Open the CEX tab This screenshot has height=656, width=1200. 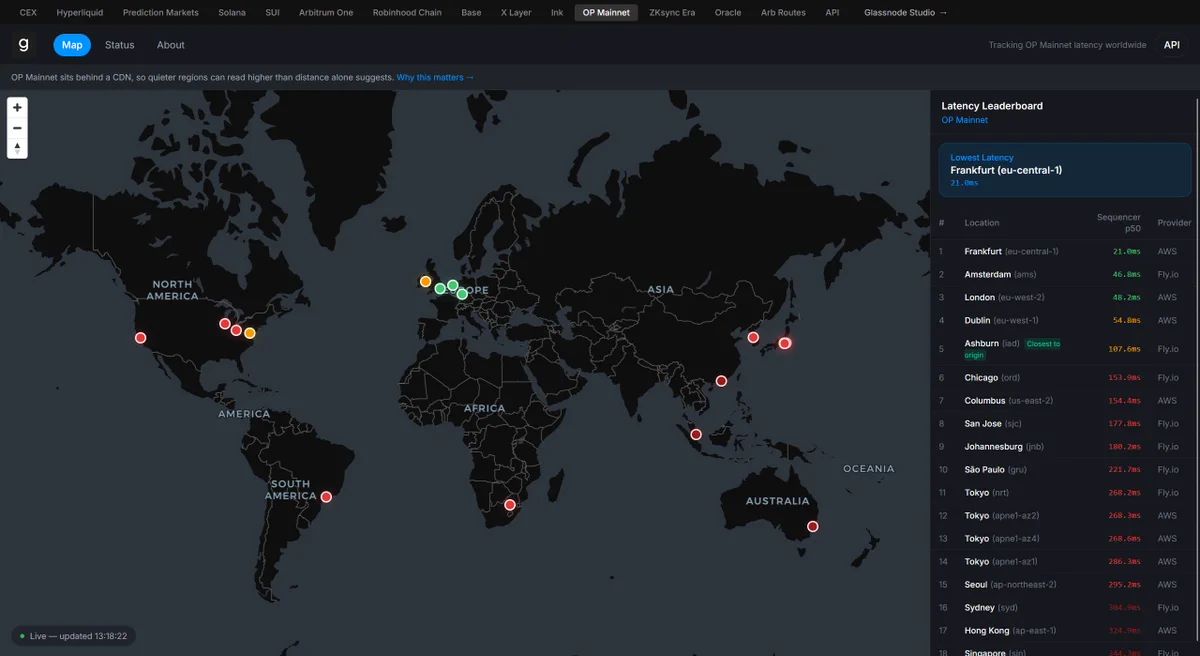pyautogui.click(x=28, y=13)
